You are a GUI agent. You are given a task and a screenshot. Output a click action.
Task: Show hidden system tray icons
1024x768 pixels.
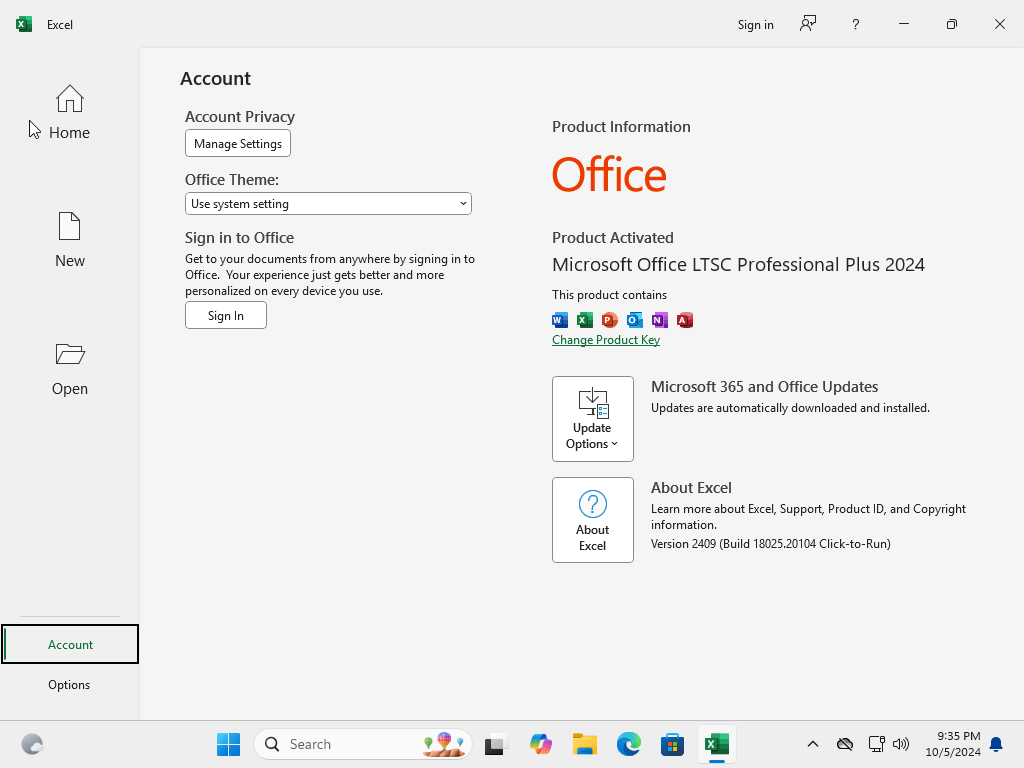point(812,744)
